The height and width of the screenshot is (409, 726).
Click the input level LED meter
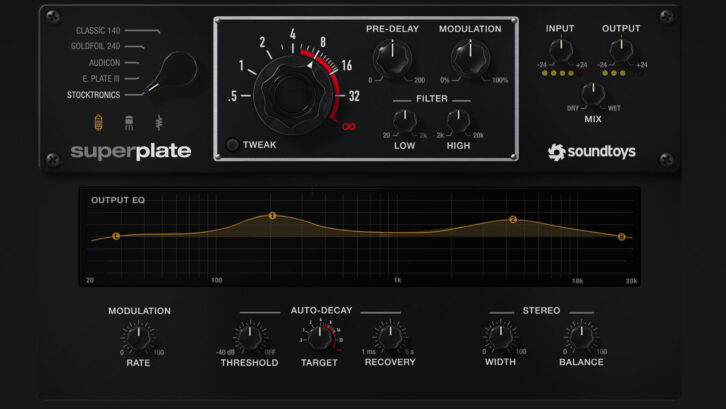[x=562, y=73]
